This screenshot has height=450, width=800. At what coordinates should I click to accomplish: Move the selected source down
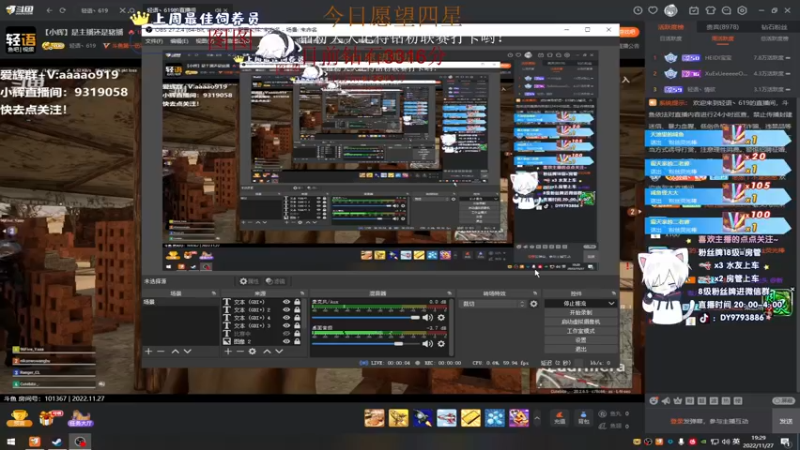click(x=279, y=352)
